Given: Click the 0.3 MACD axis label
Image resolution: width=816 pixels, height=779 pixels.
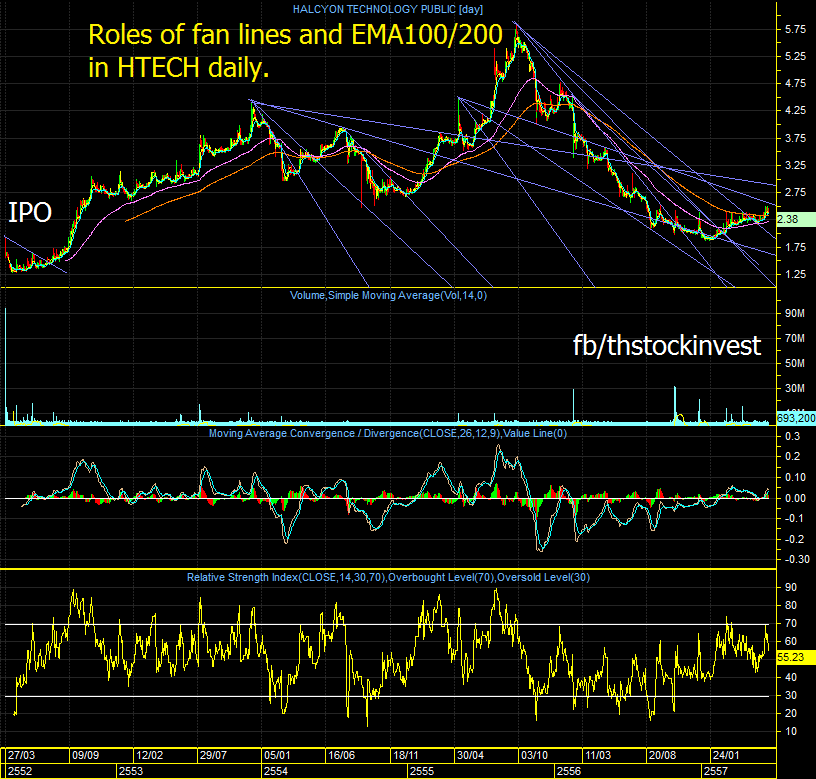Looking at the screenshot, I should point(792,436).
